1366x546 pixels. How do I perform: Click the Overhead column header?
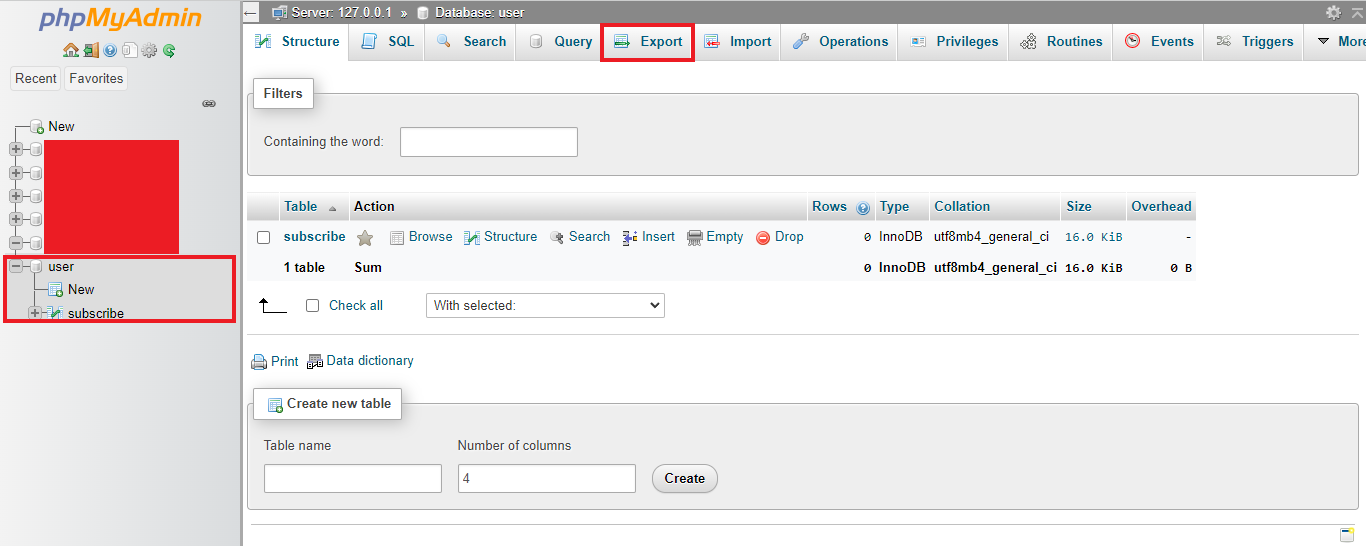[1161, 207]
